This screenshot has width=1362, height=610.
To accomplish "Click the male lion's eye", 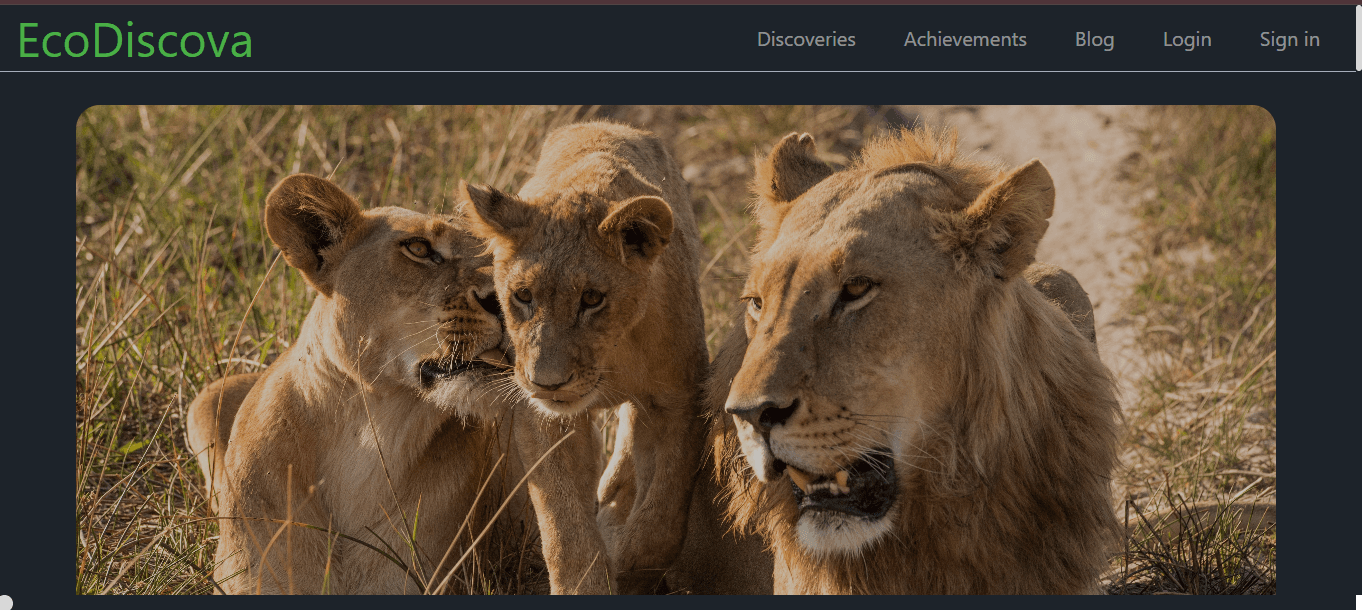I will [x=856, y=291].
